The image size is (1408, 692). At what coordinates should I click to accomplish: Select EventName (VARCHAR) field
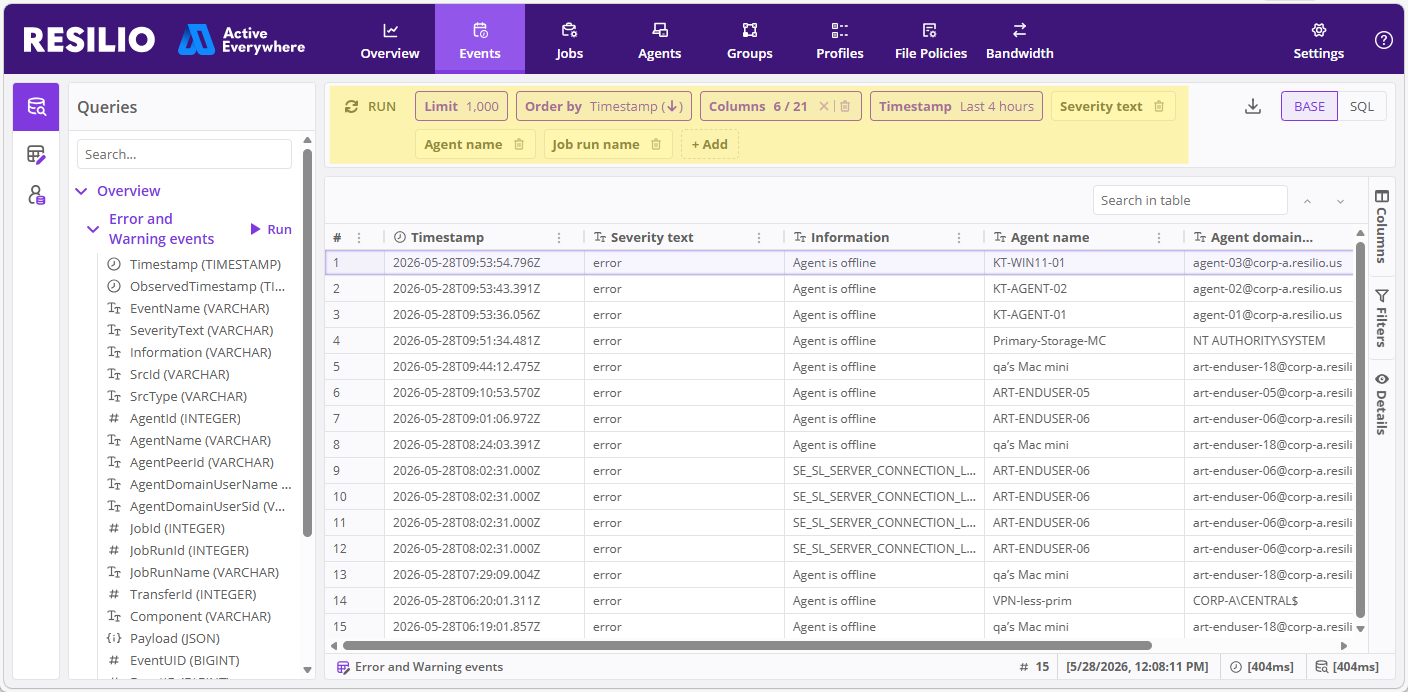coord(201,308)
